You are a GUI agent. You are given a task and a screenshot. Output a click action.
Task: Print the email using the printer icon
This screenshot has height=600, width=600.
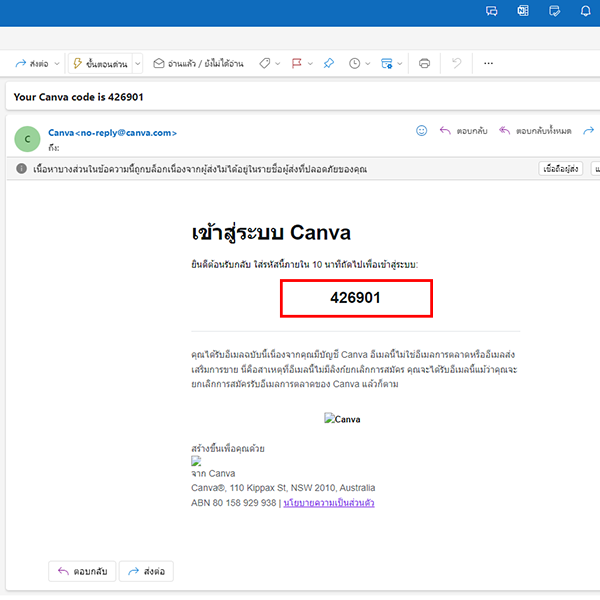click(x=424, y=64)
